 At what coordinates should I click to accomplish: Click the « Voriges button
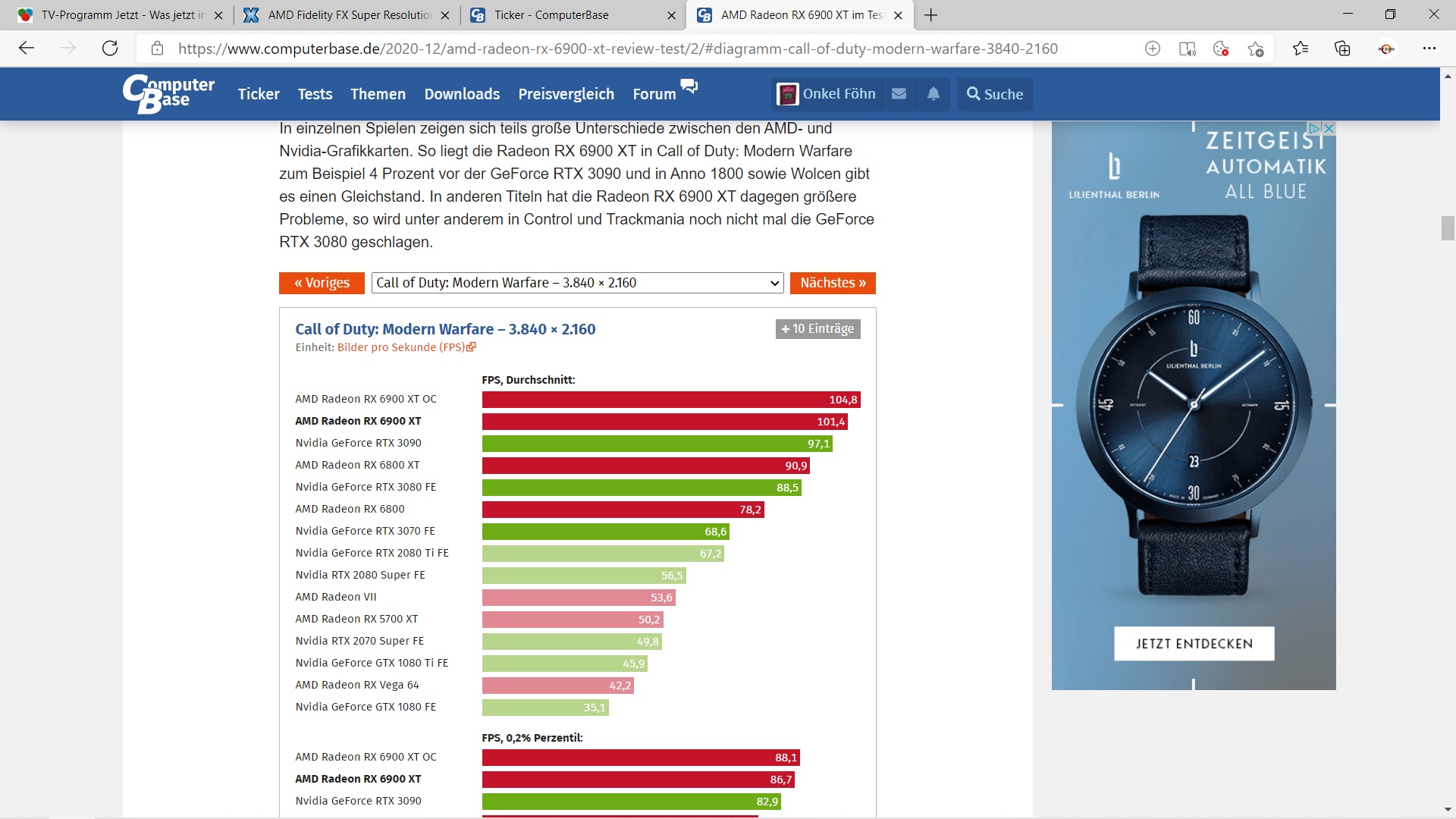[322, 283]
